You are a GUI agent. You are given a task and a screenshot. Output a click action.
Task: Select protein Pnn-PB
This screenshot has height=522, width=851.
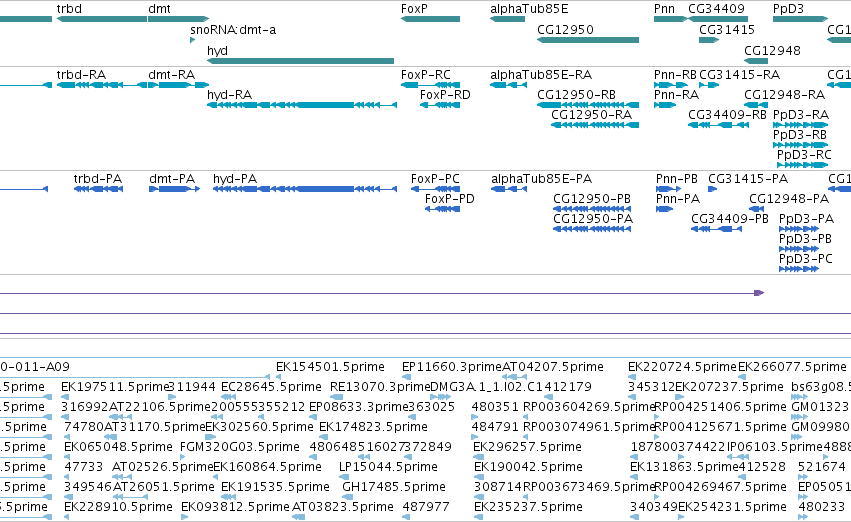point(669,189)
